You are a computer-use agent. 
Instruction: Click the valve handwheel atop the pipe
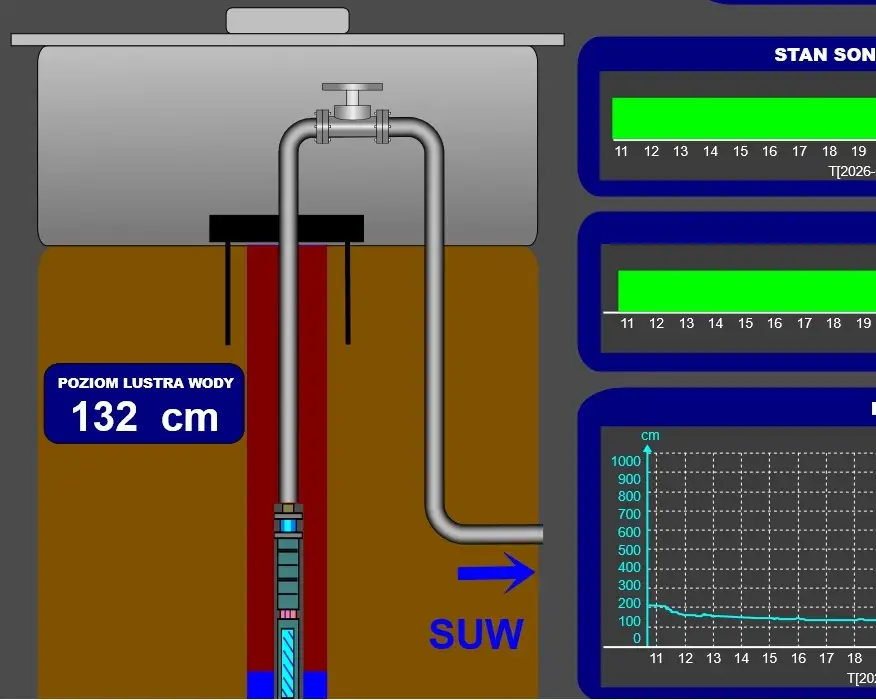pos(353,87)
